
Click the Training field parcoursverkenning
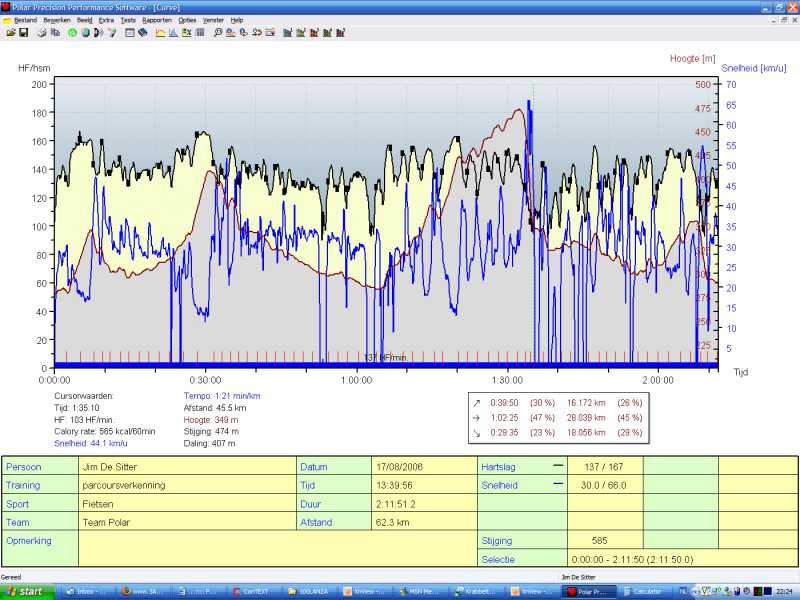tap(187, 485)
